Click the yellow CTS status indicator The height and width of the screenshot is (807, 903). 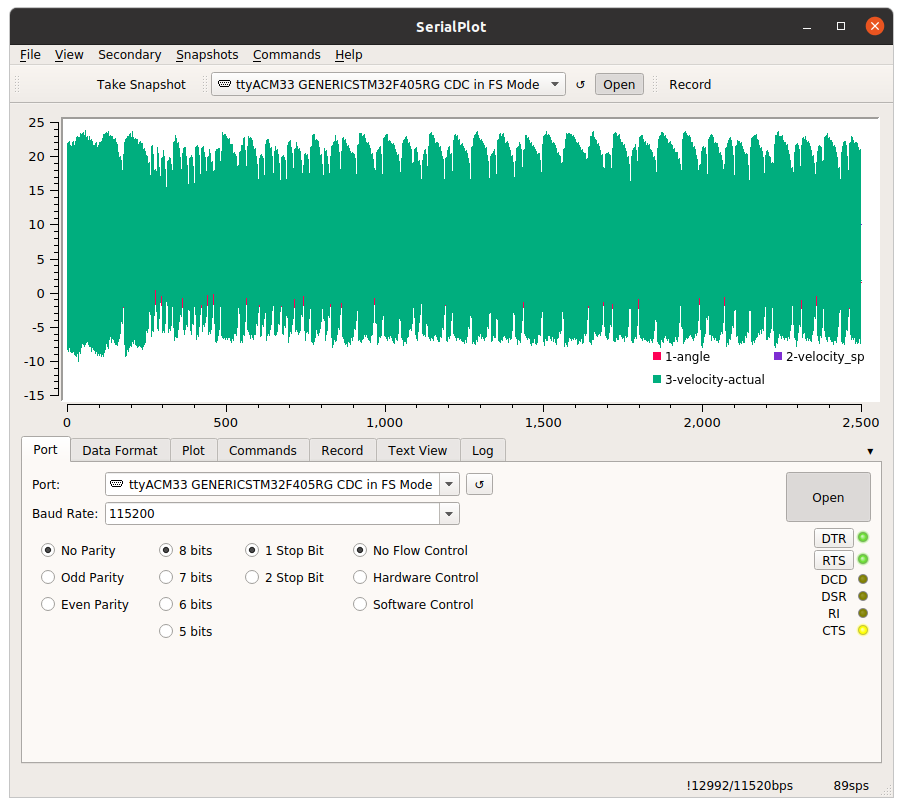click(862, 630)
